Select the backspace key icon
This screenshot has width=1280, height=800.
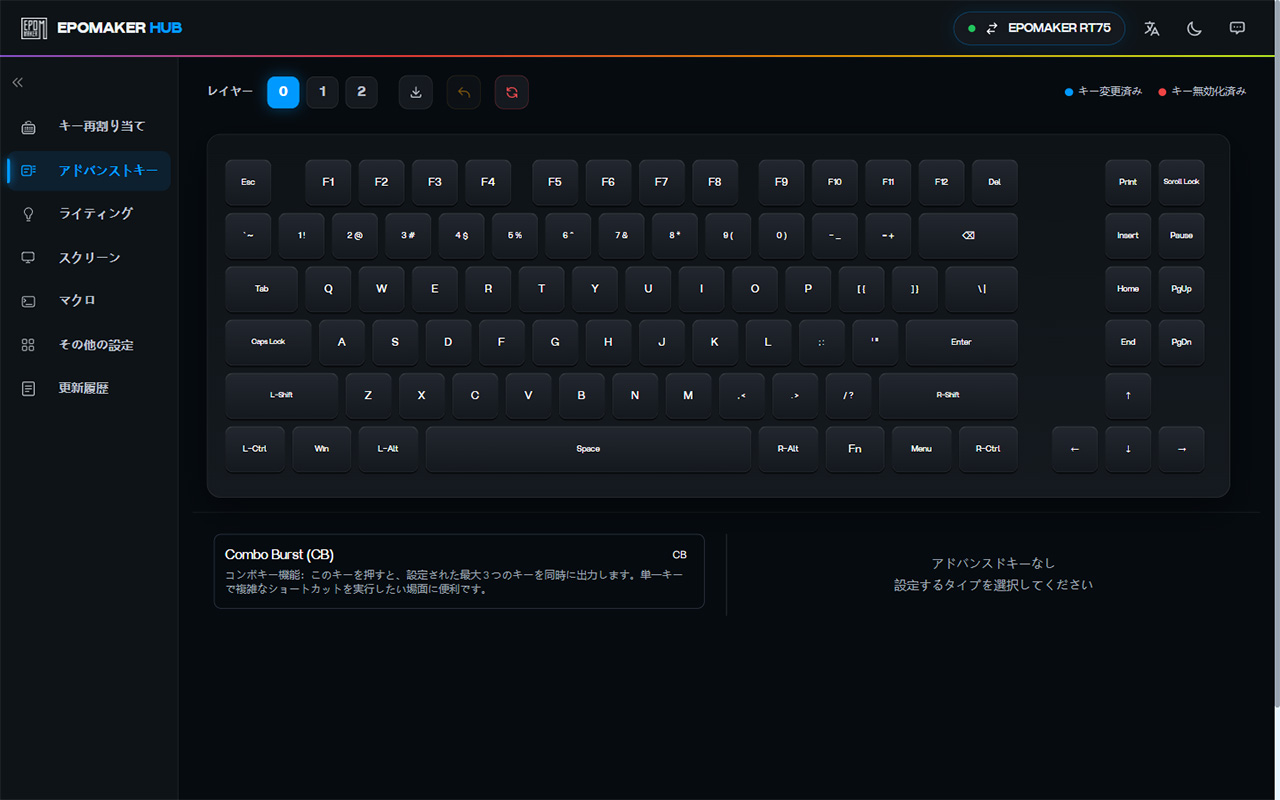click(x=968, y=236)
